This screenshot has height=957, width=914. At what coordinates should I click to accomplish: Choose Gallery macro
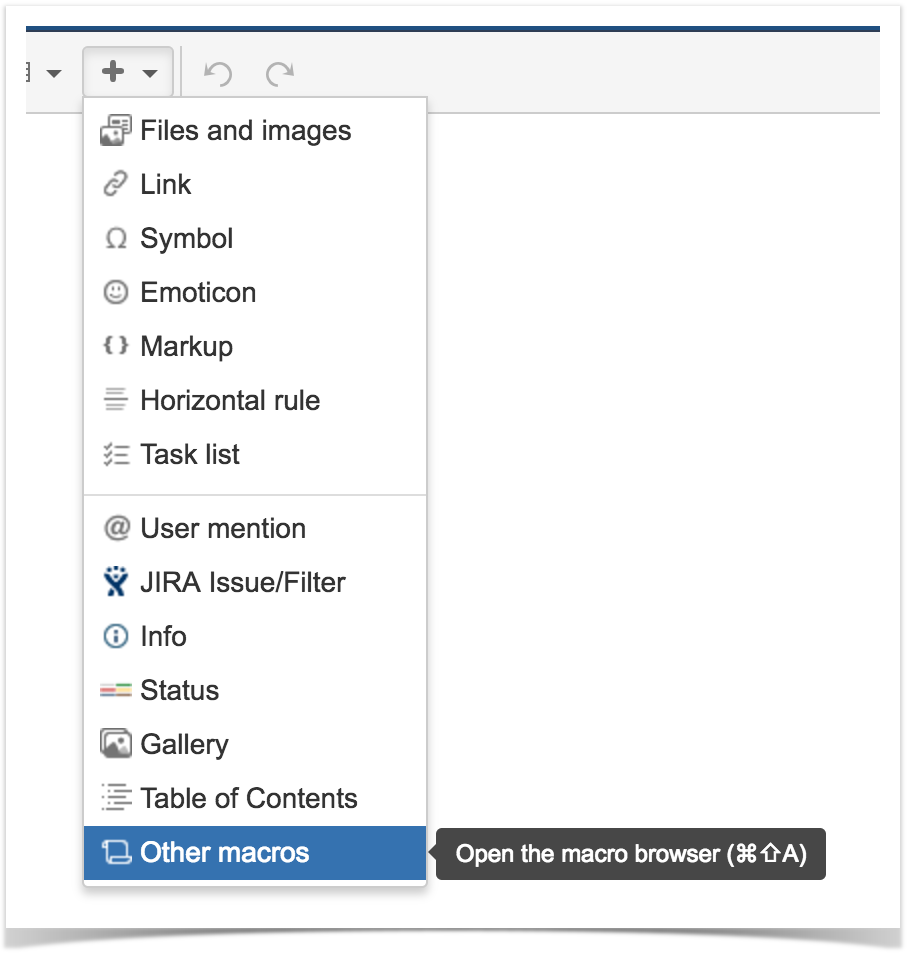(255, 744)
